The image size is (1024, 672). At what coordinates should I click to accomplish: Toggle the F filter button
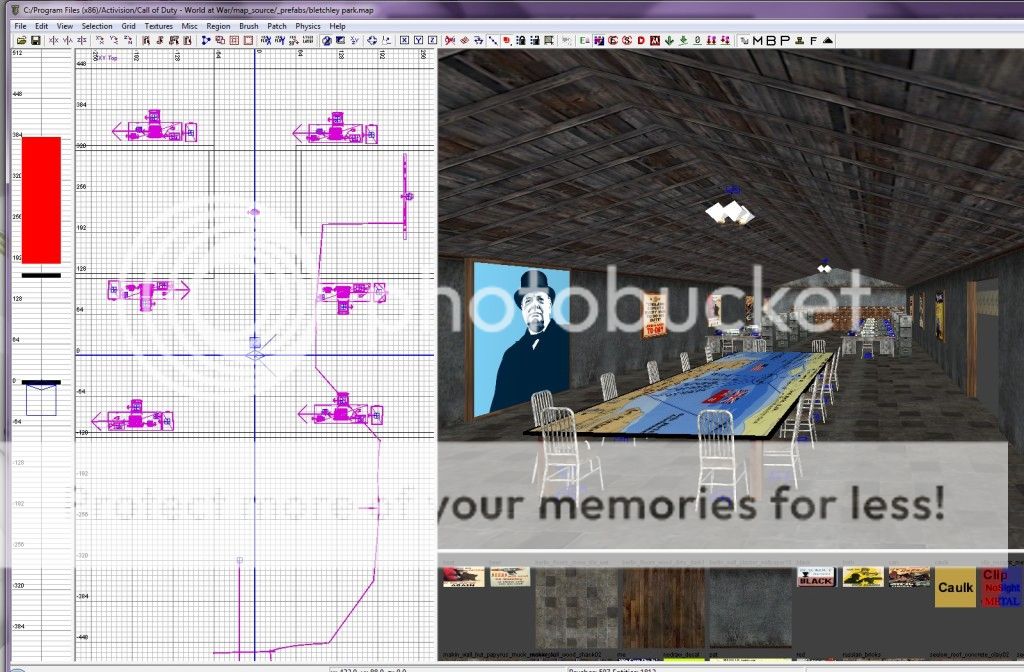pos(813,40)
